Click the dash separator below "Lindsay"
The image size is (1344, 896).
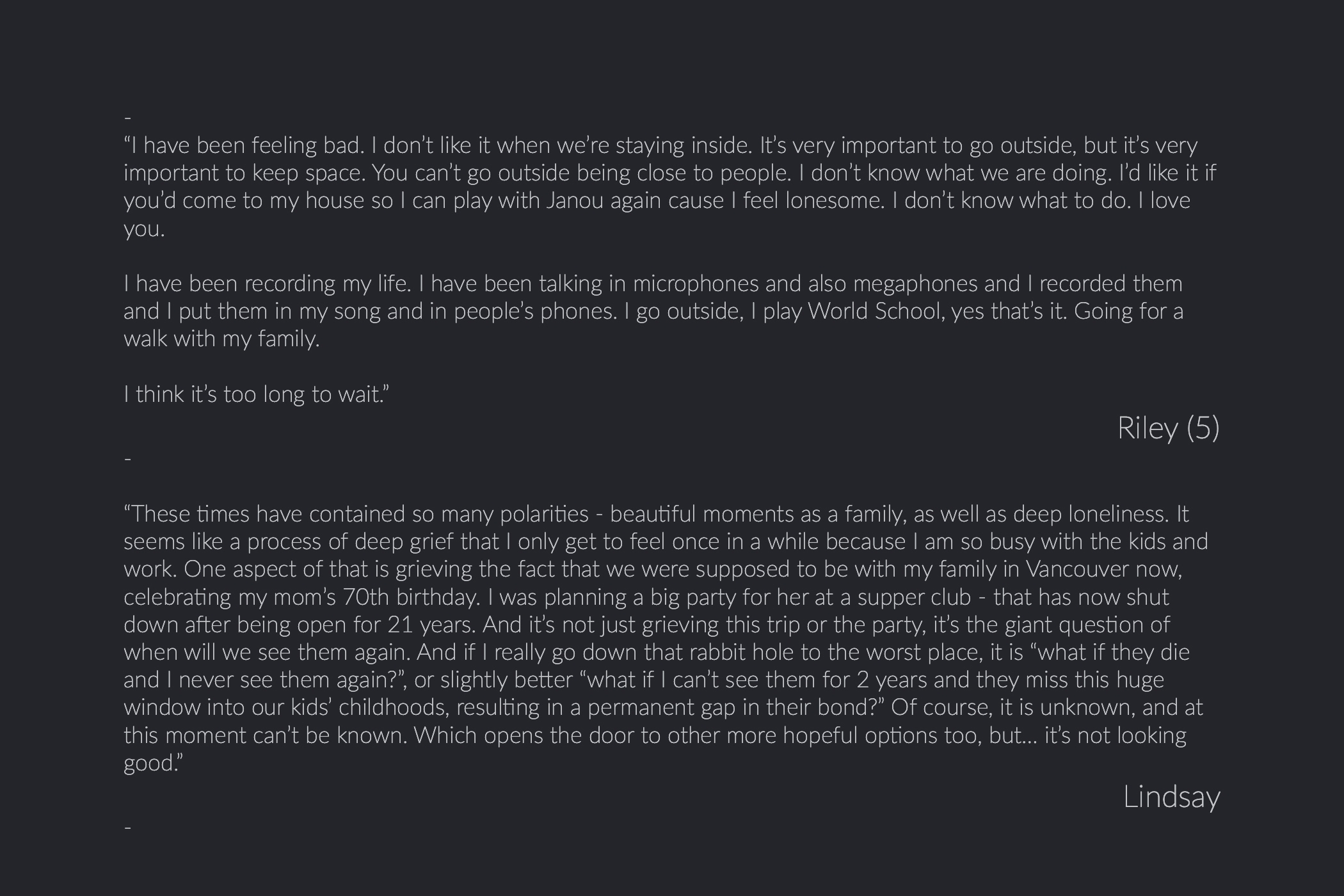(128, 828)
